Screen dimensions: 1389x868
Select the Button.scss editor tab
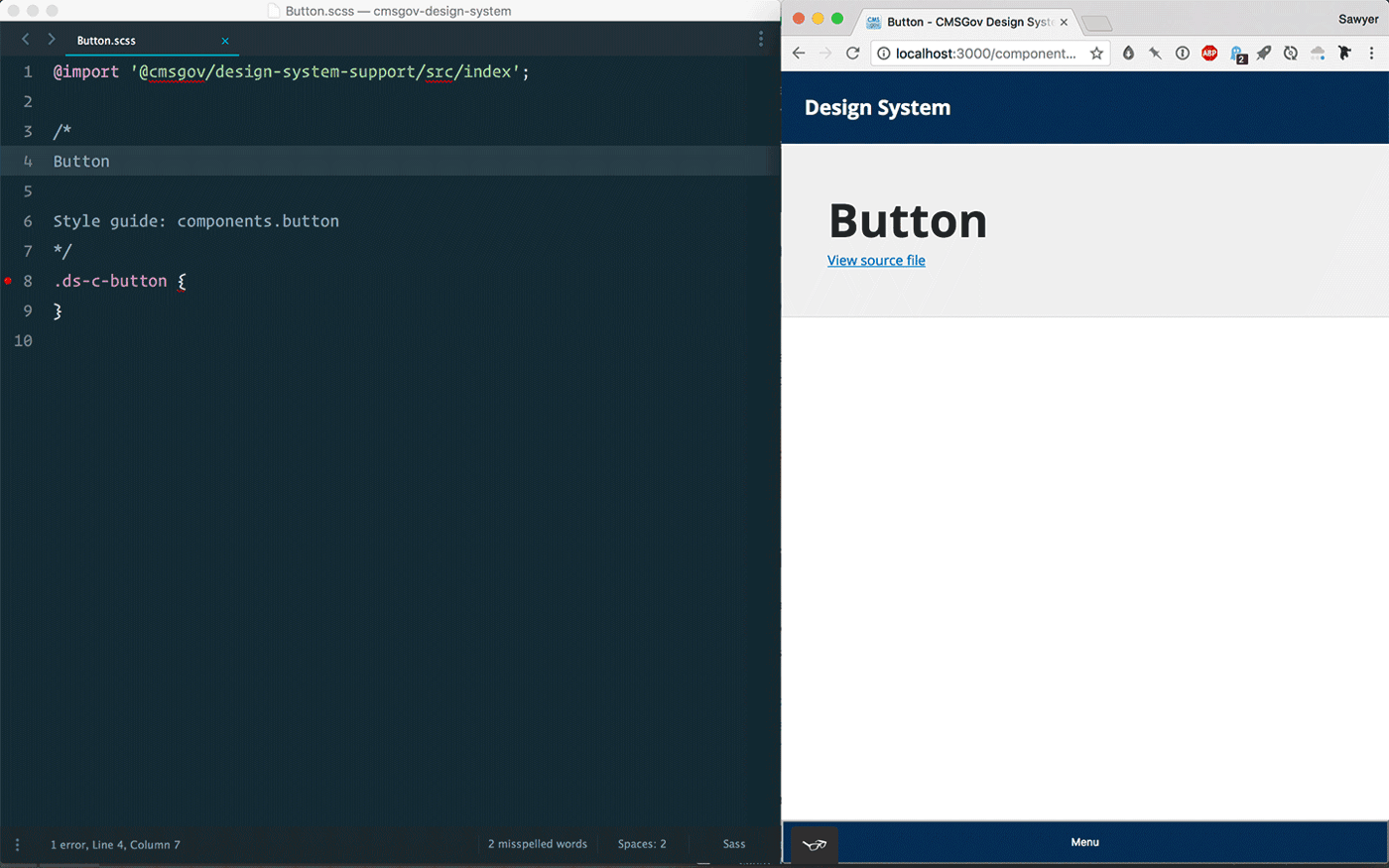click(107, 41)
